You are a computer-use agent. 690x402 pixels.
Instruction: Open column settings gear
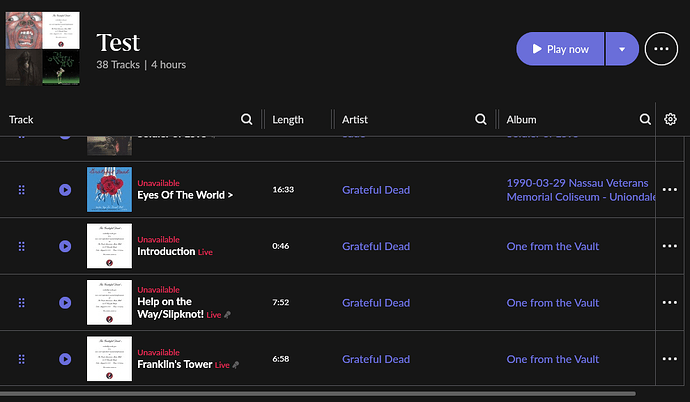(x=670, y=120)
